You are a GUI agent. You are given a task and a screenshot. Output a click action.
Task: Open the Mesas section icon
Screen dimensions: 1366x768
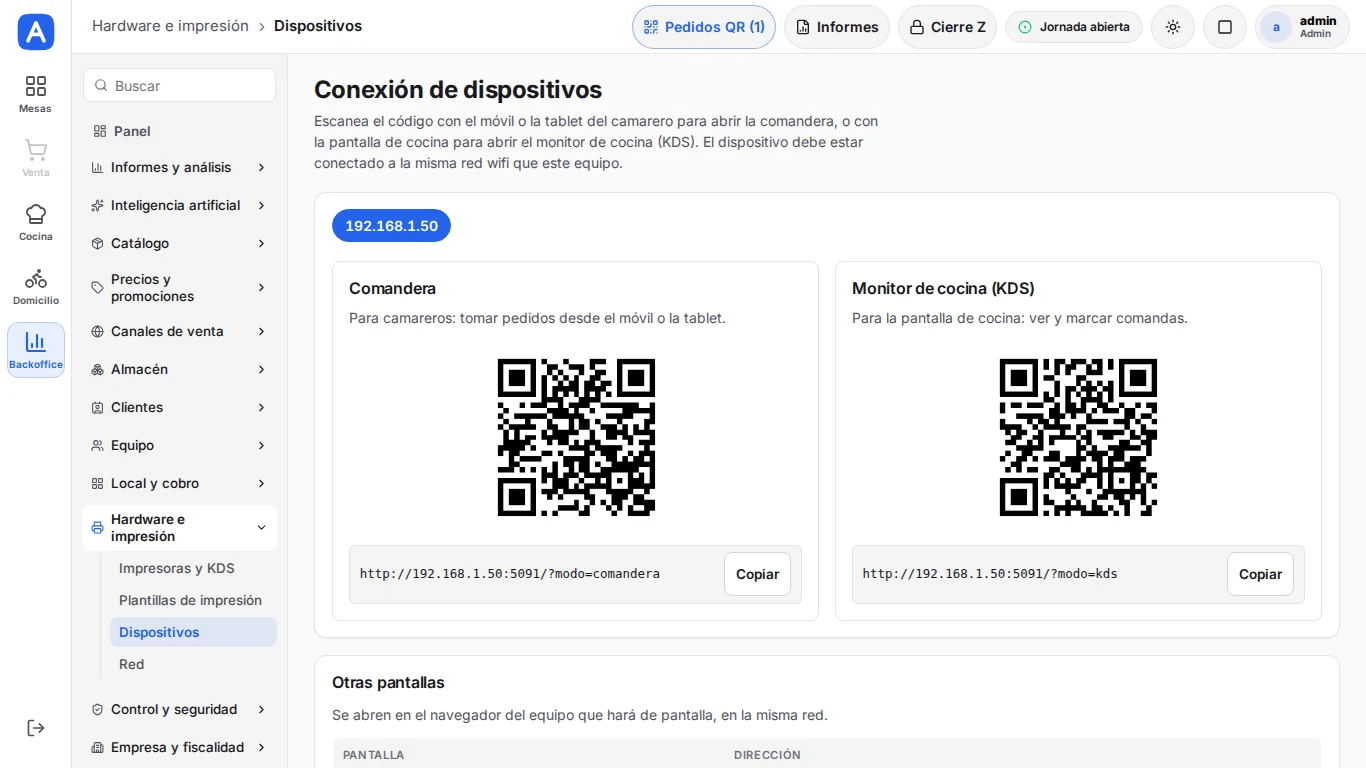[36, 94]
